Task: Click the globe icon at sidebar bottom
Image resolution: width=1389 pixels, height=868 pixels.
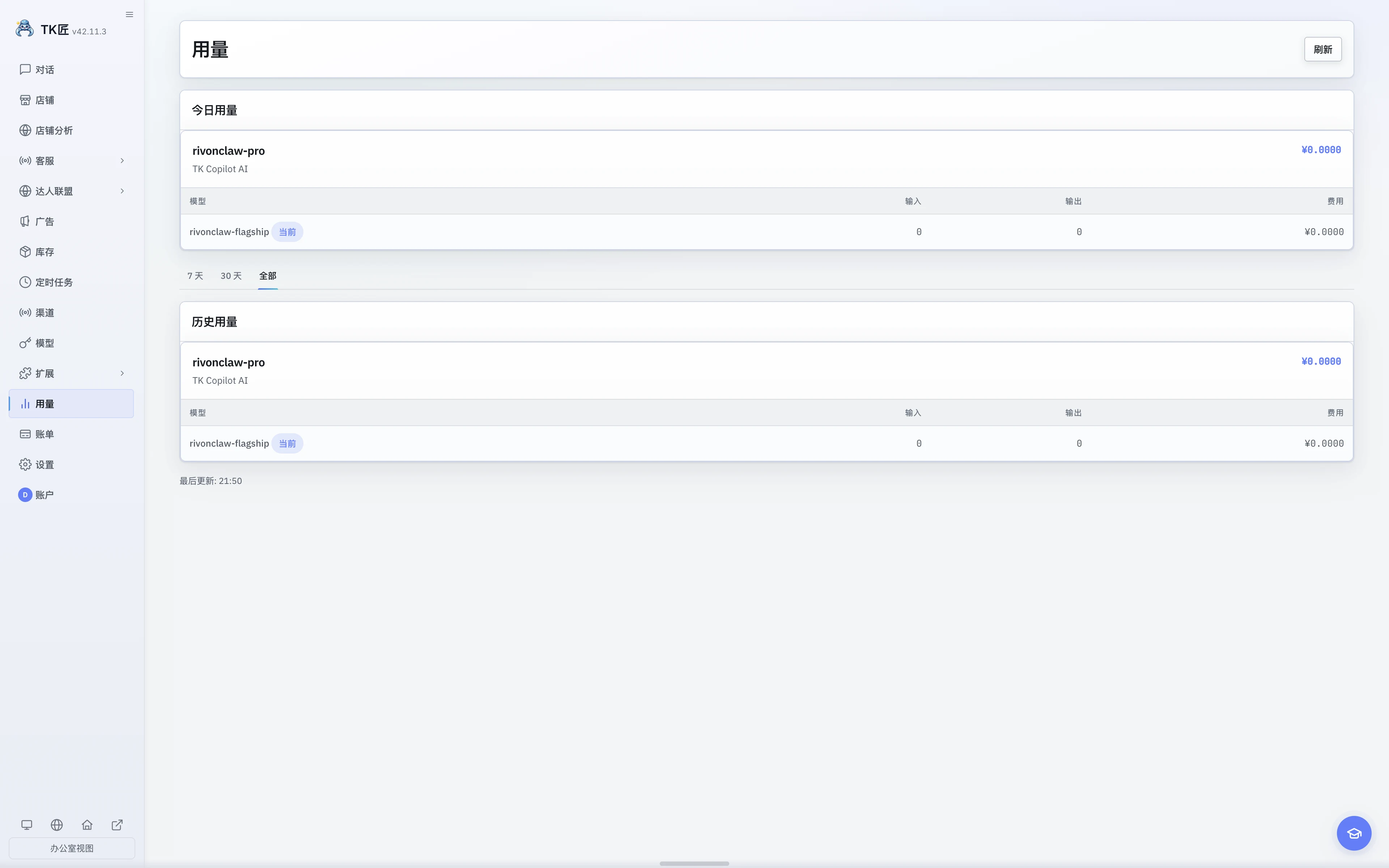Action: click(x=57, y=825)
